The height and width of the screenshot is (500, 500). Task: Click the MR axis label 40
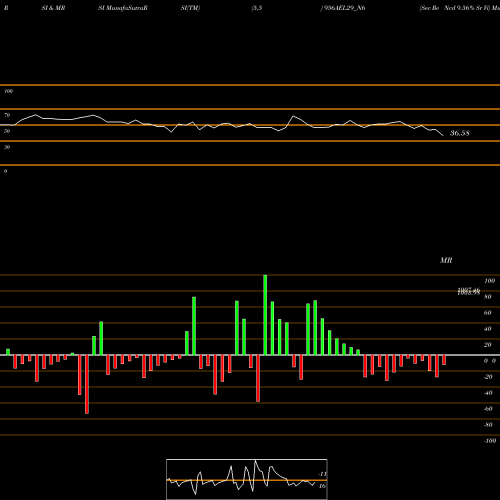488,329
